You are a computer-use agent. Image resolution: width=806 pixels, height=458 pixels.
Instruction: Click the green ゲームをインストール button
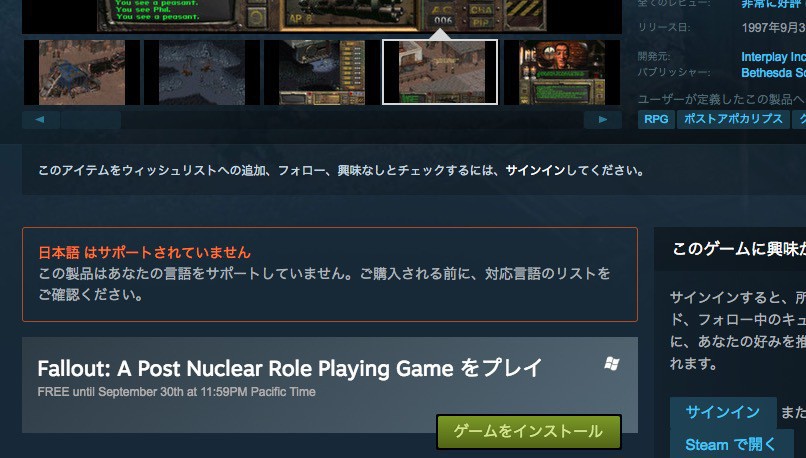click(x=529, y=431)
